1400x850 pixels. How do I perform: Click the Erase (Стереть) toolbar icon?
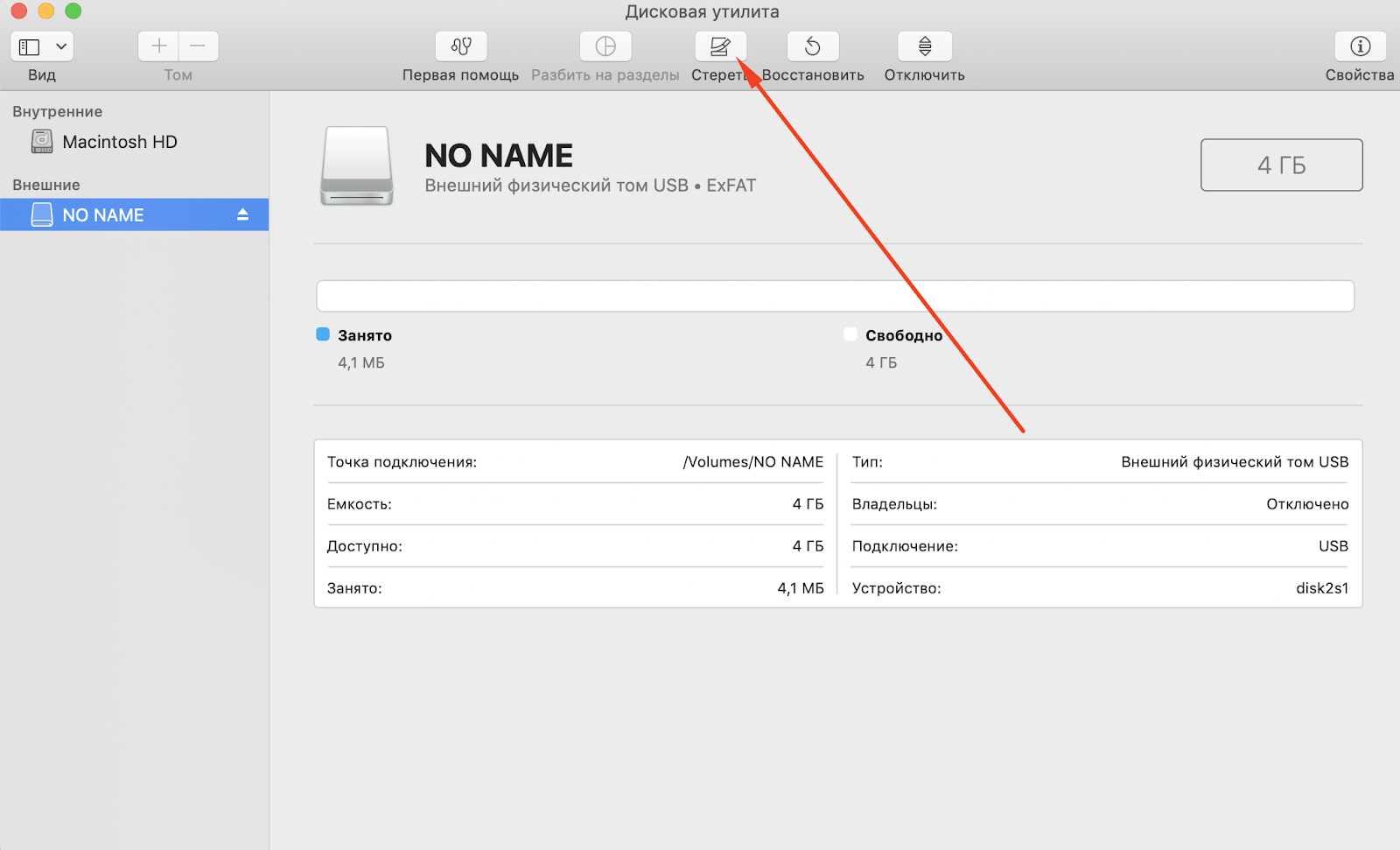[x=720, y=46]
